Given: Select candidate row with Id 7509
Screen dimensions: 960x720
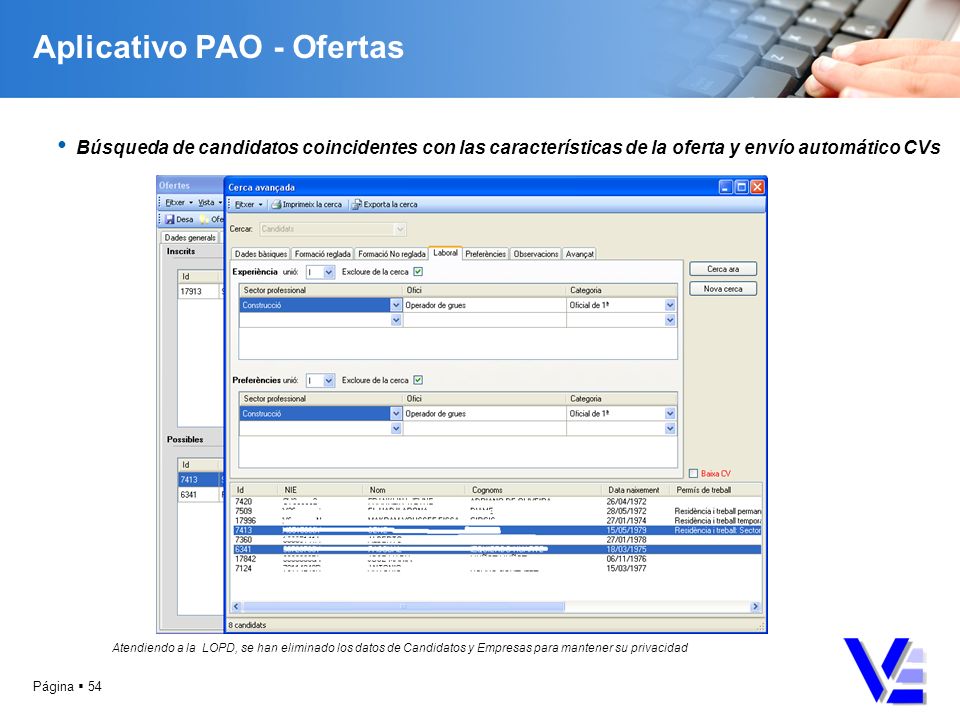Looking at the screenshot, I should coord(496,511).
